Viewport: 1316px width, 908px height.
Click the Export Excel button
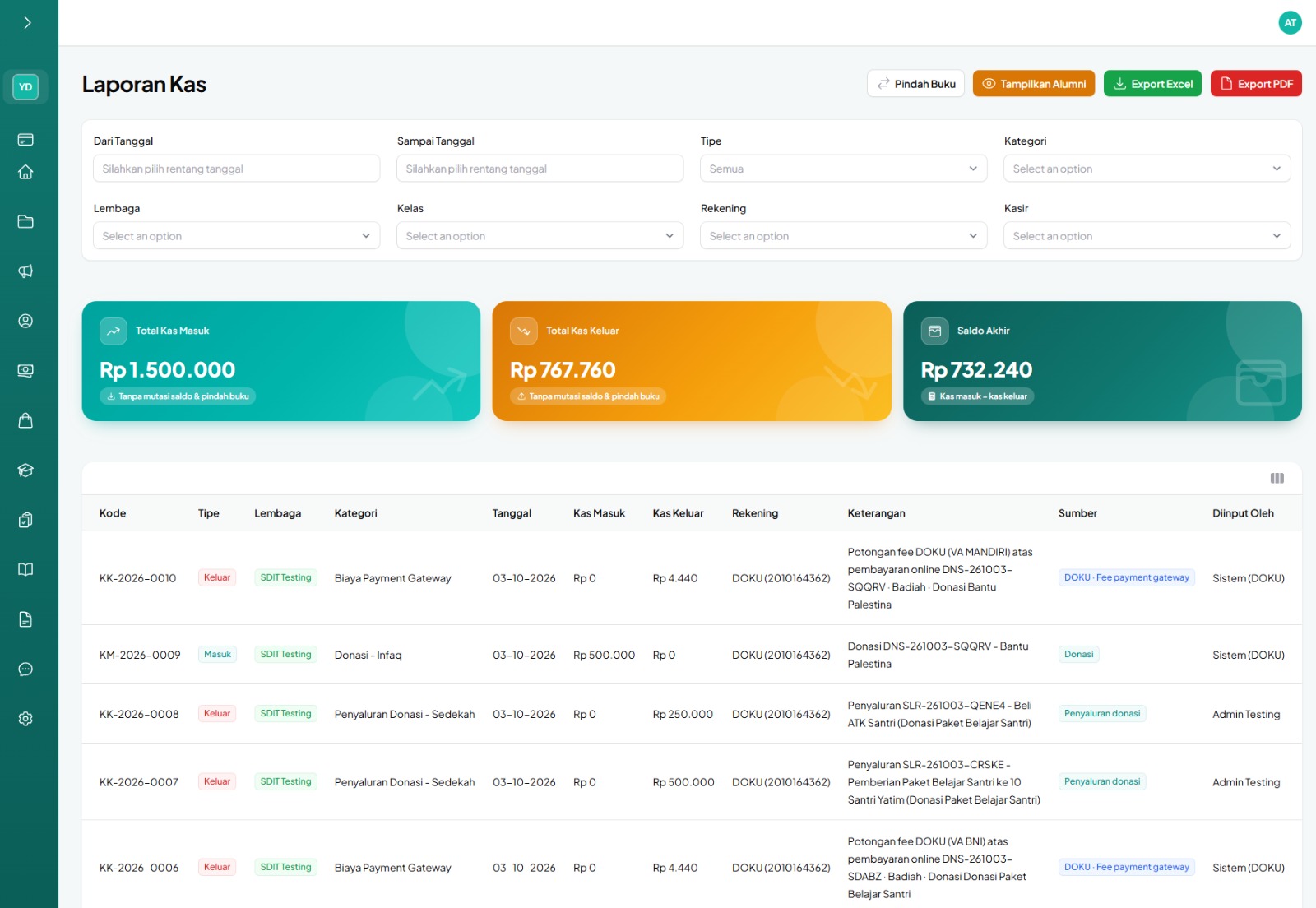(1152, 84)
